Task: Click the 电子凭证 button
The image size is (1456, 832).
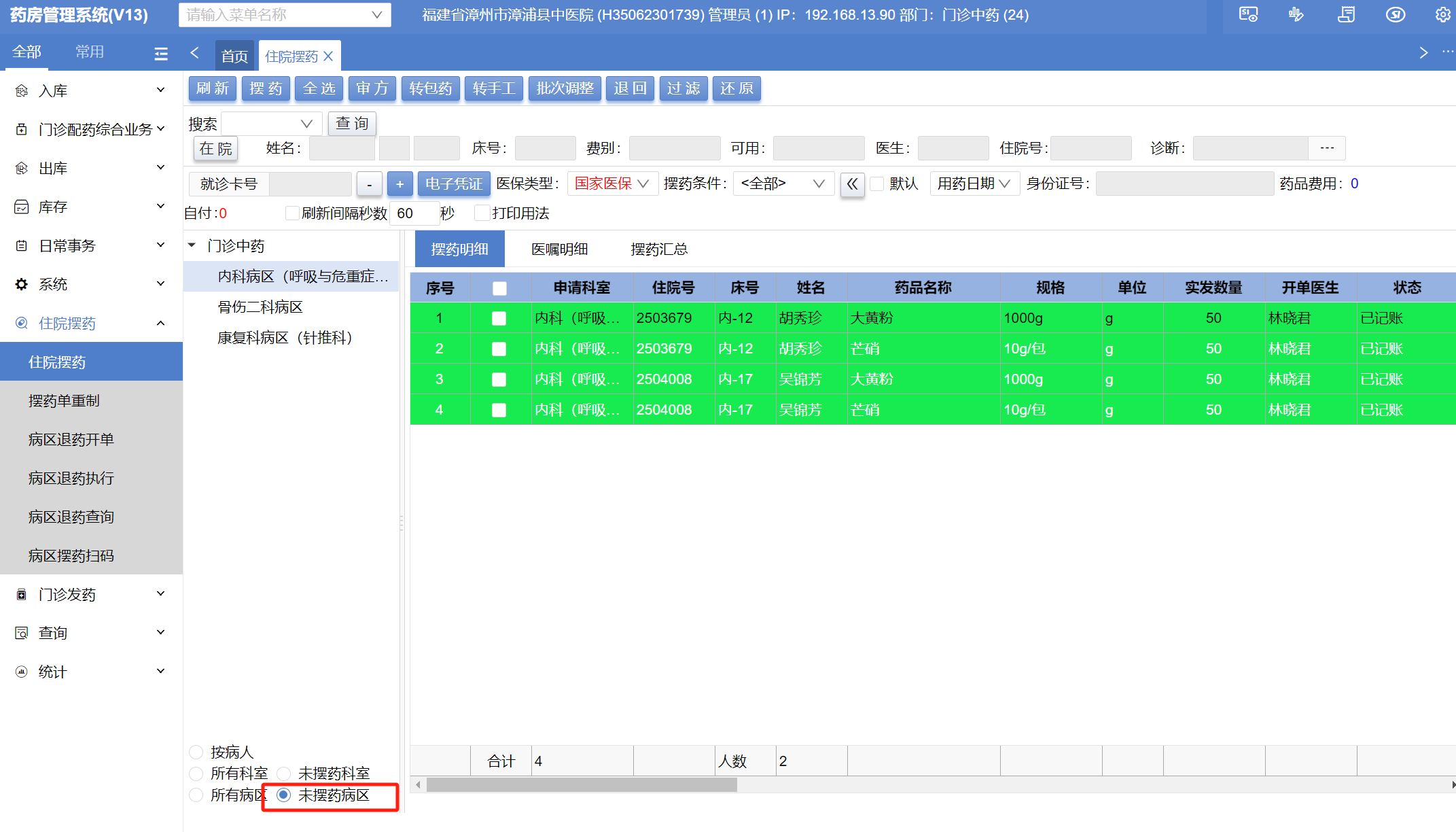Action: point(453,184)
